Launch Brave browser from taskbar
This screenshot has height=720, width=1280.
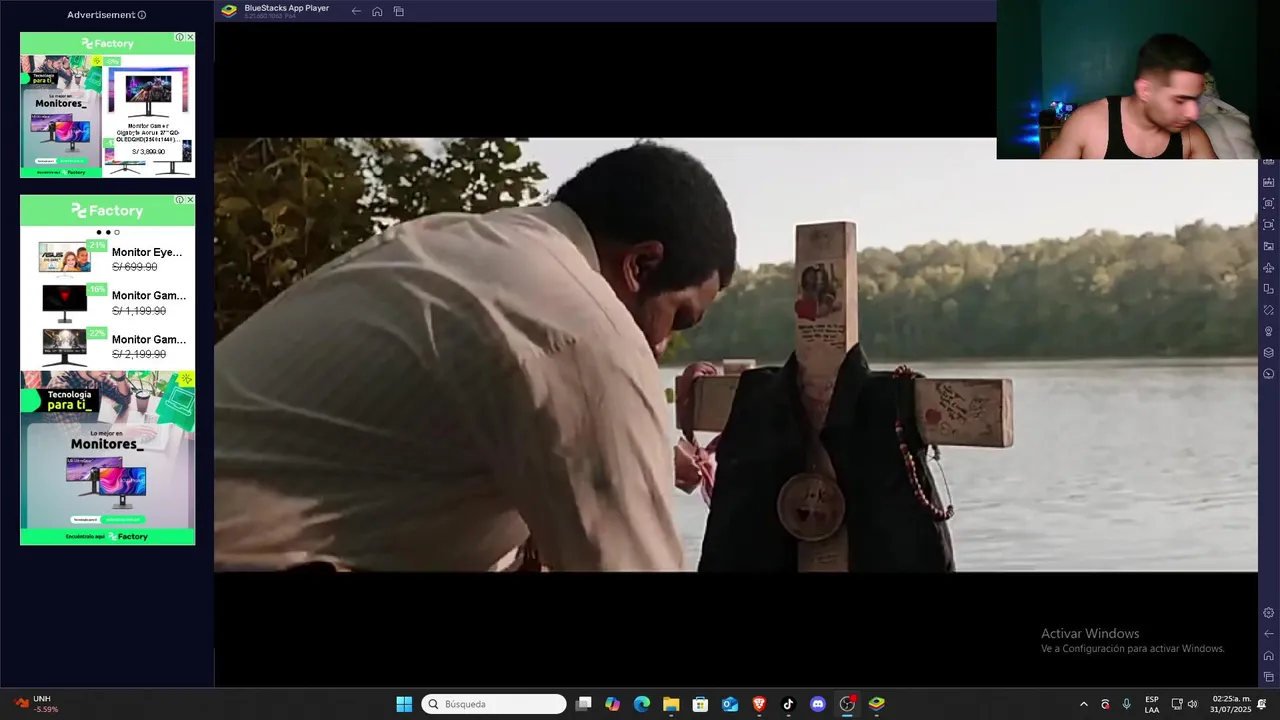tap(759, 704)
